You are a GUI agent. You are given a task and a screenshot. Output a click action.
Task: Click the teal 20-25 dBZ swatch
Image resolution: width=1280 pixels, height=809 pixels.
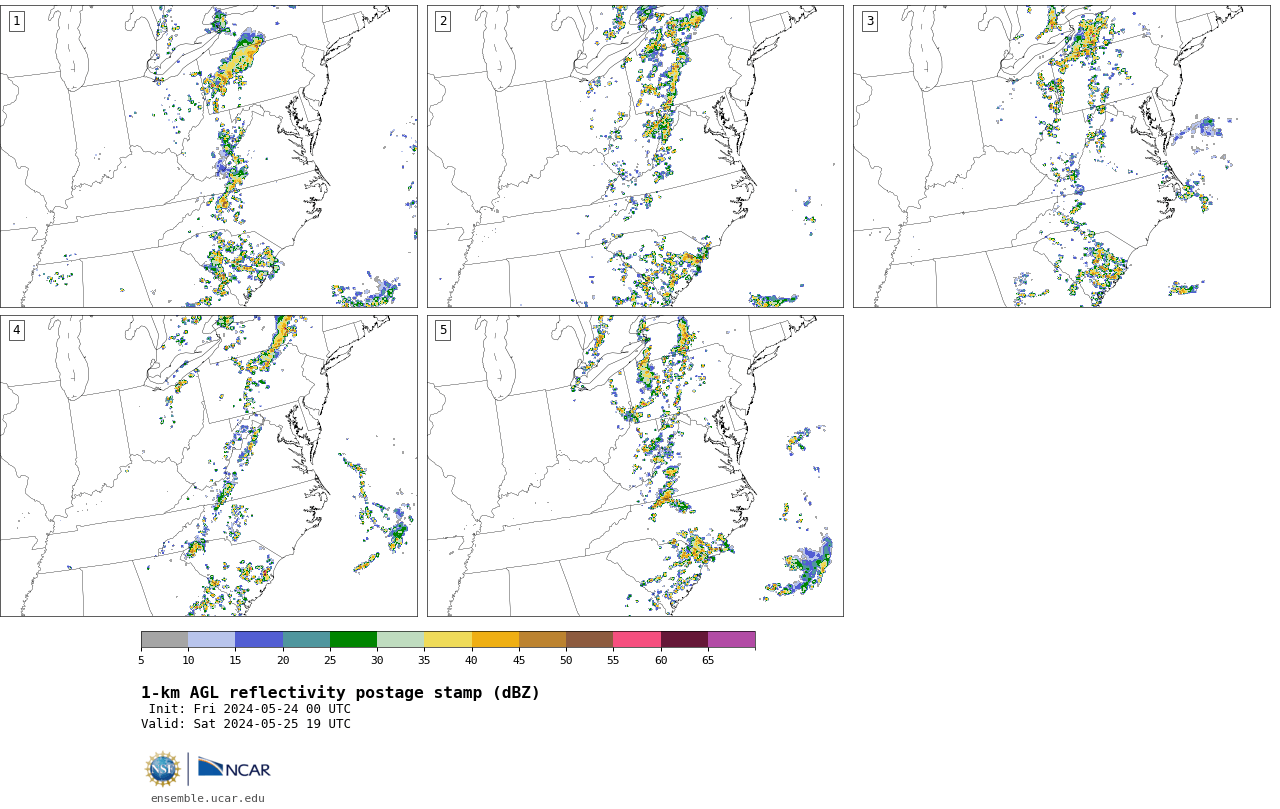306,640
